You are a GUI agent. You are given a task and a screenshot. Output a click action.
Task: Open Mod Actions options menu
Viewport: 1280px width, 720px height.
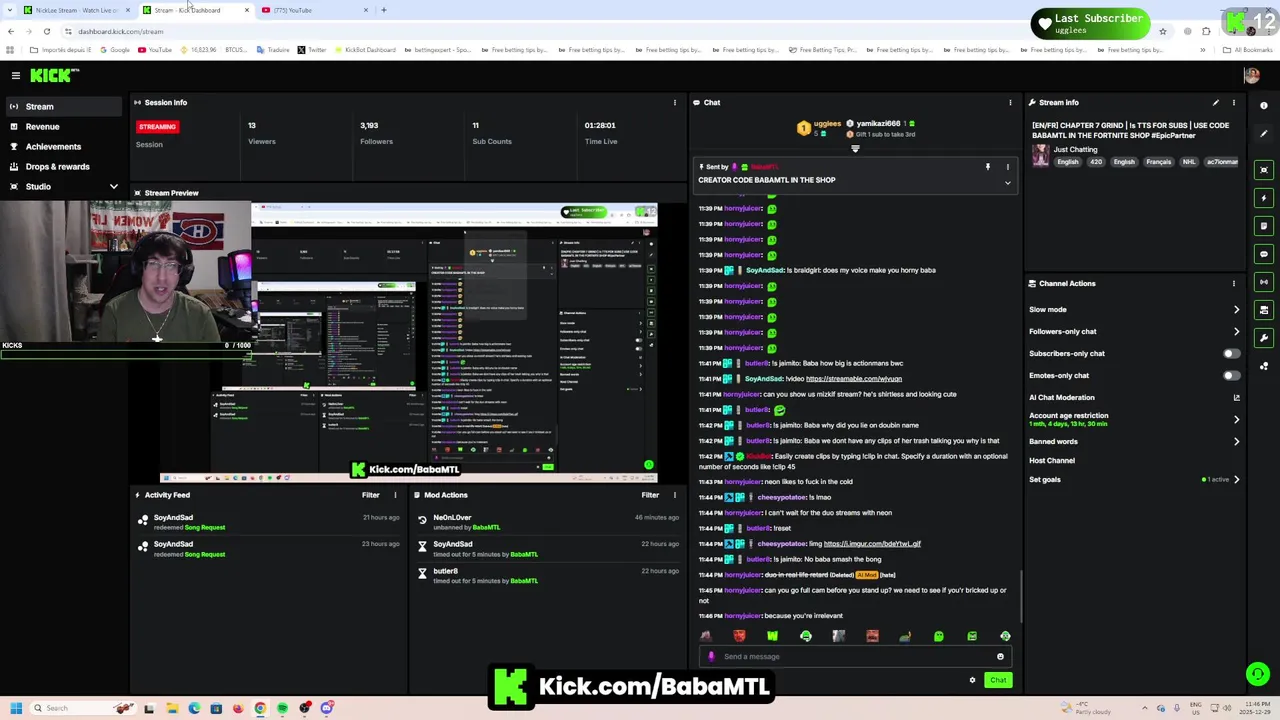(675, 495)
